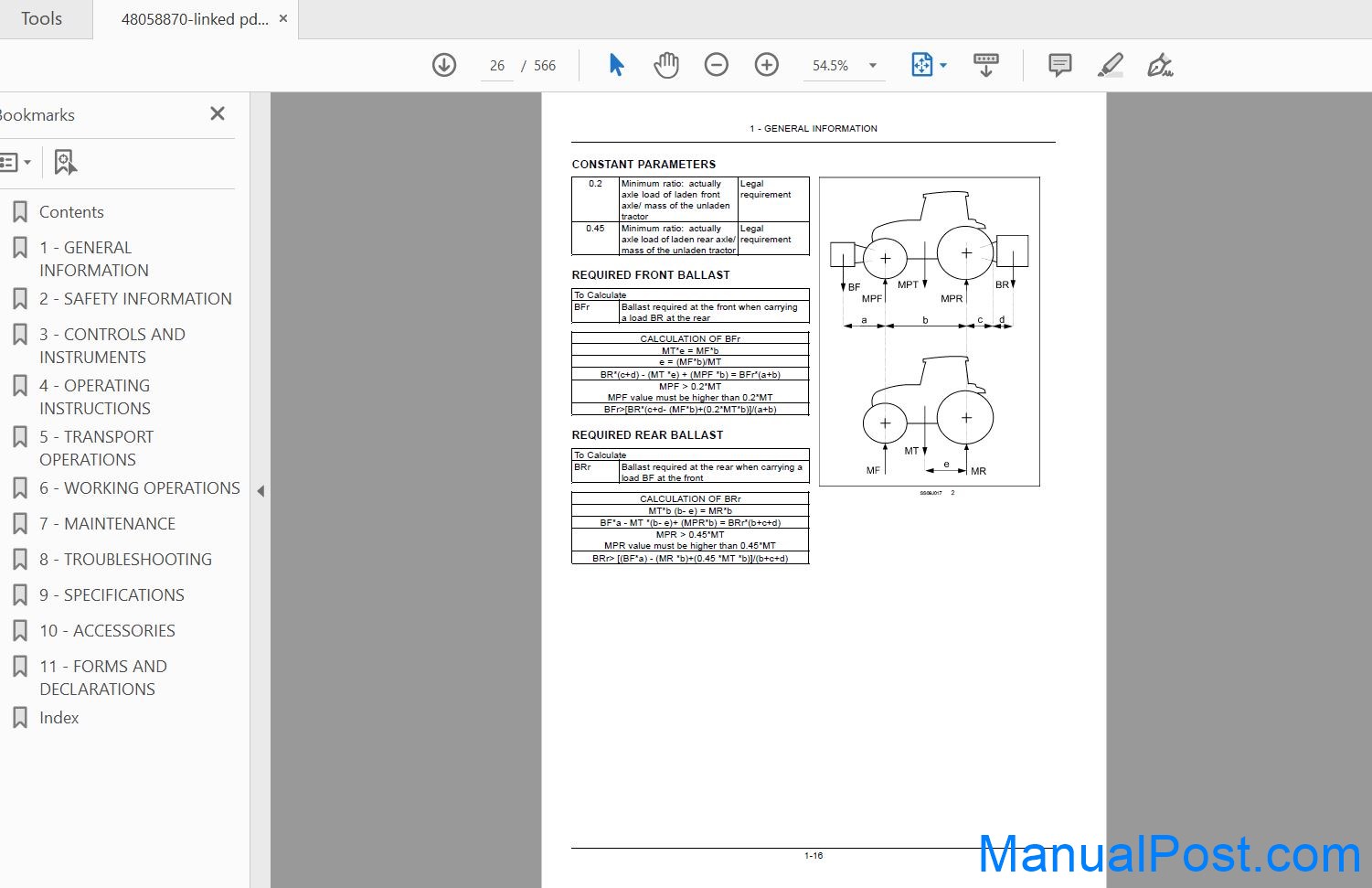Switch to the Tools tab
Viewport: 1372px width, 888px height.
tap(42, 19)
